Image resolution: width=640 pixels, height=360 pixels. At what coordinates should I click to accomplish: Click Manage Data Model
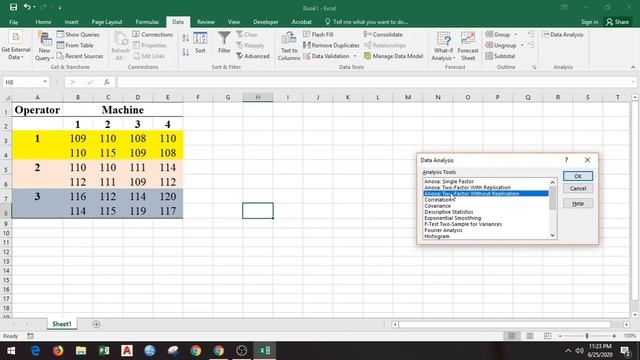click(393, 56)
